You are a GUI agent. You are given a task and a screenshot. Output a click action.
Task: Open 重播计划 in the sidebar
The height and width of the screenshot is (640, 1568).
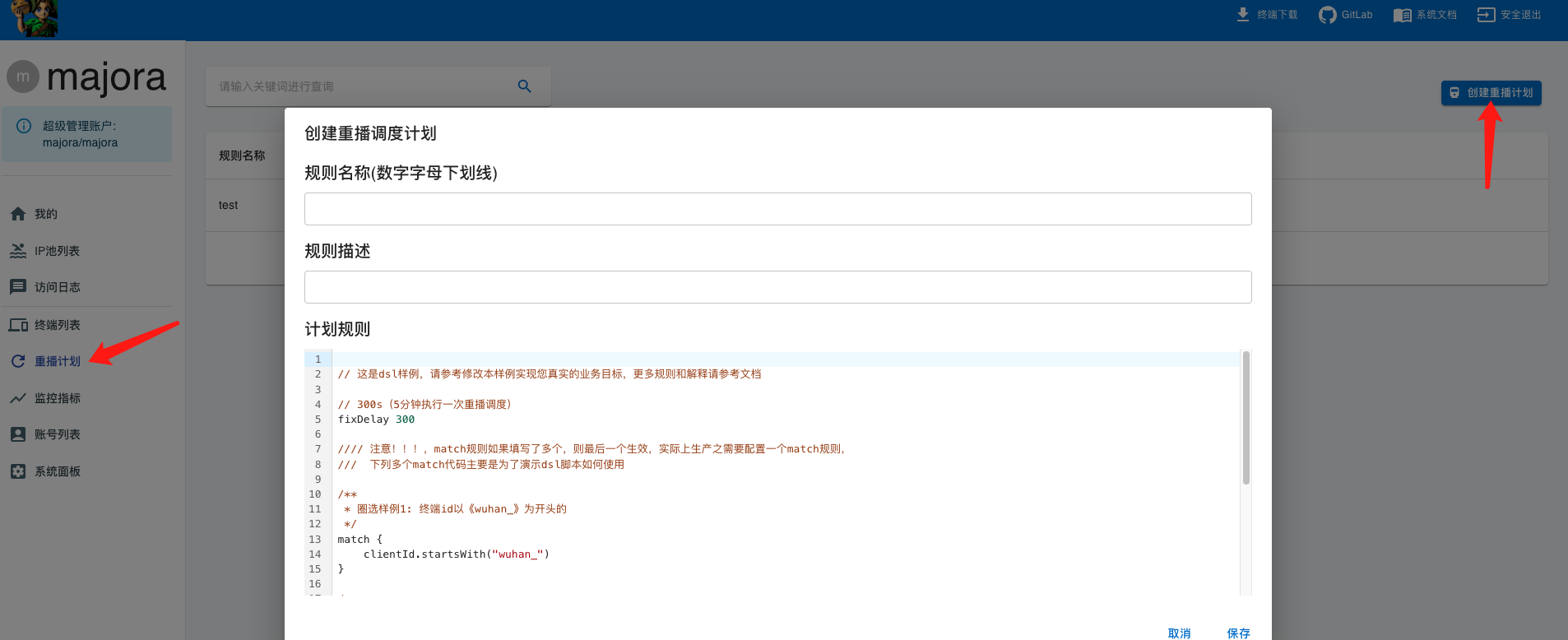coord(57,361)
